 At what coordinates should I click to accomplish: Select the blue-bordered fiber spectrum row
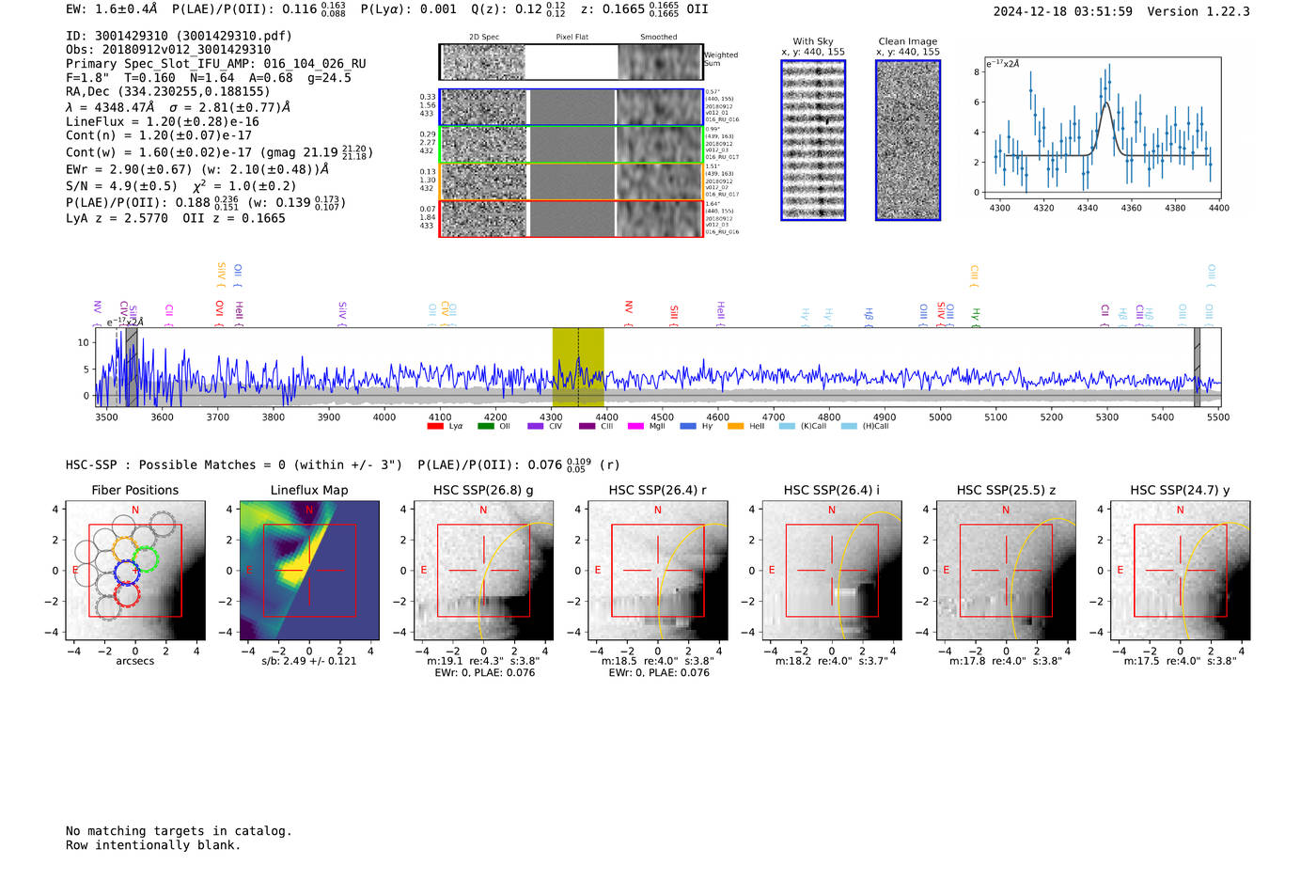[x=571, y=107]
